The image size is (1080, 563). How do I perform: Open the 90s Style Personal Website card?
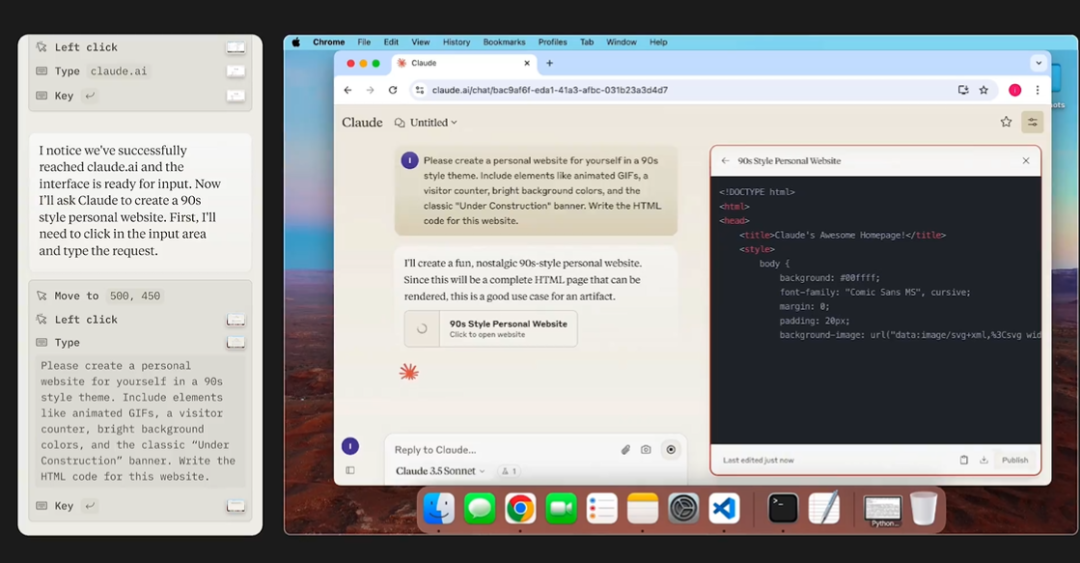(x=490, y=329)
